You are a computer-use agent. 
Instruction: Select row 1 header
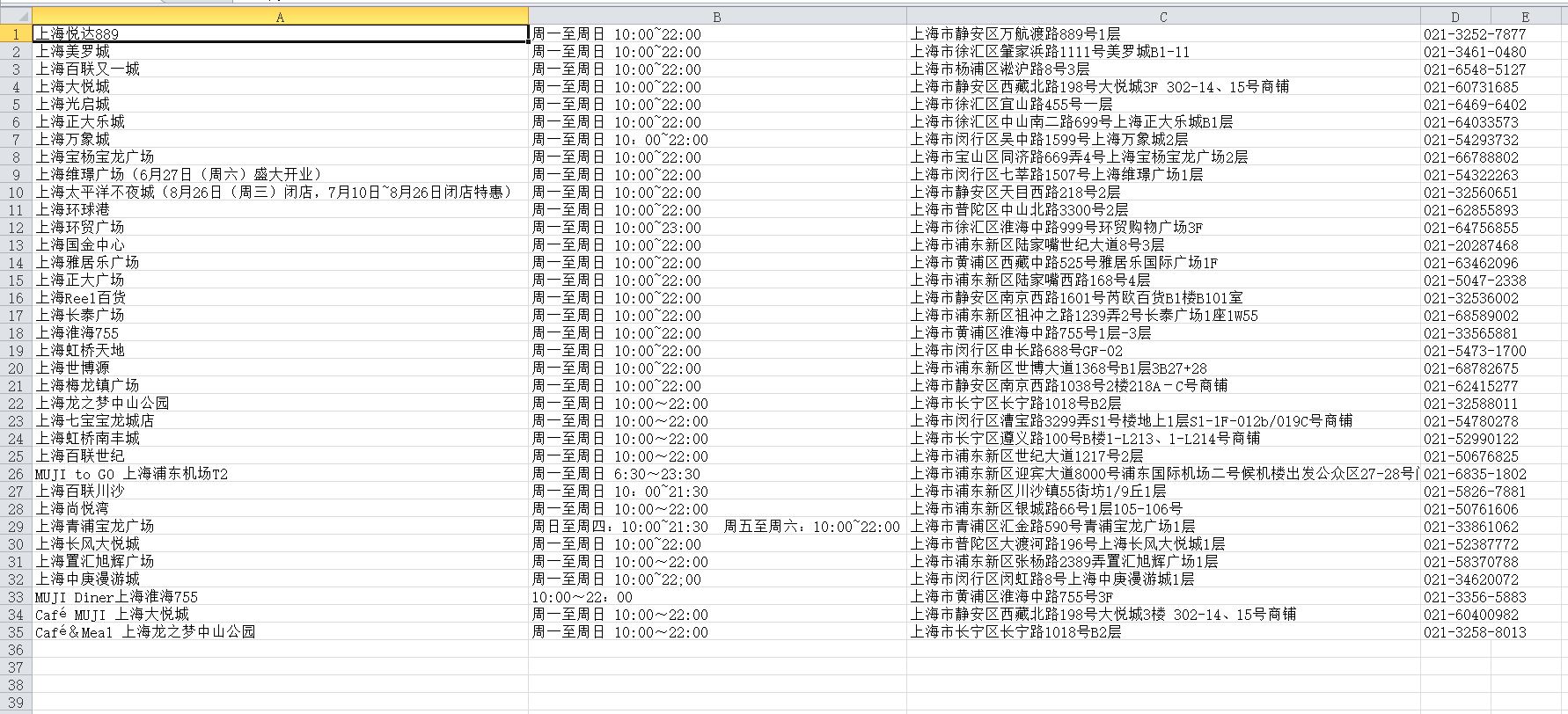click(x=16, y=34)
